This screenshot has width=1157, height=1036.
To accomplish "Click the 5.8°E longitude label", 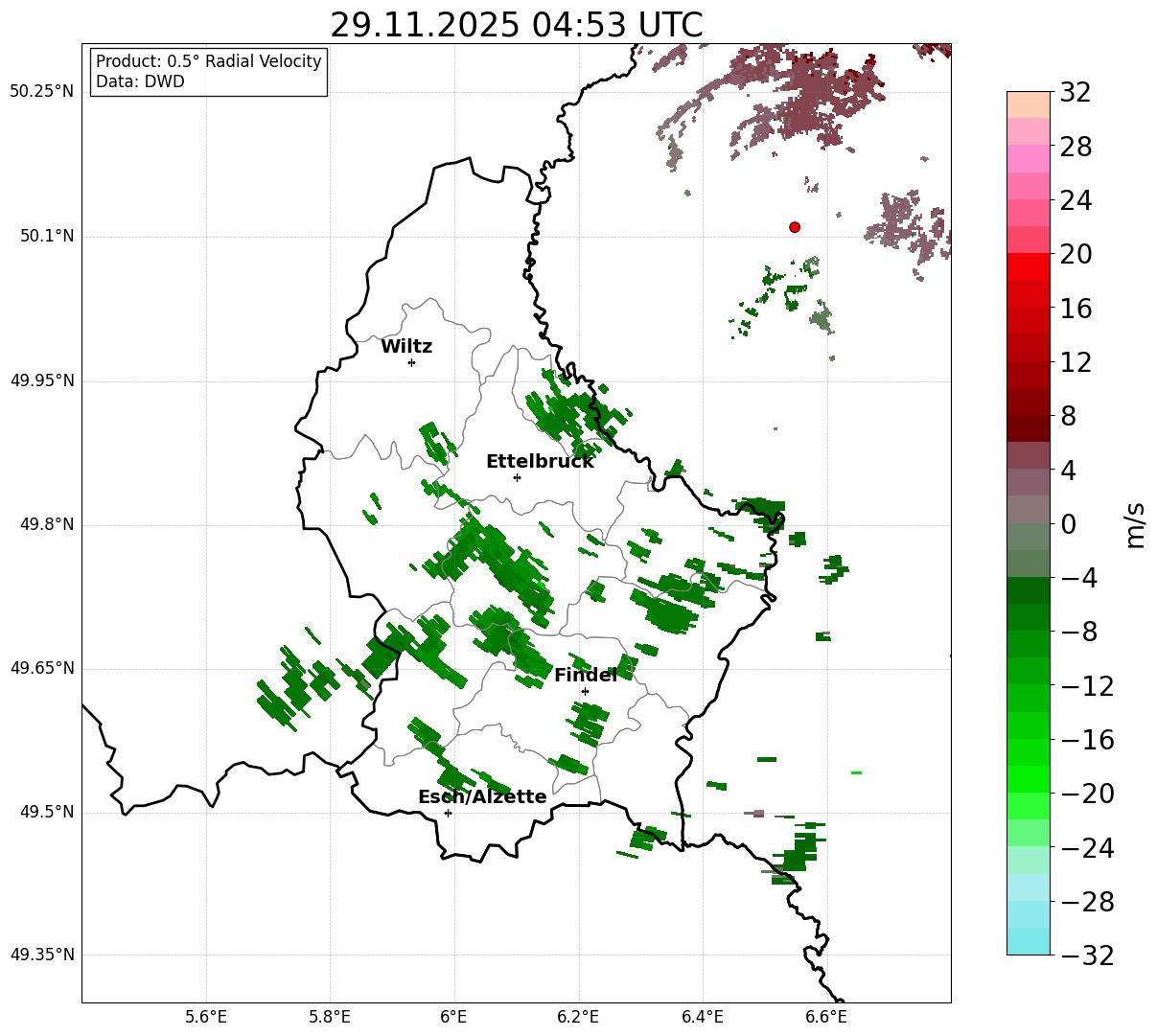I will 330,1017.
